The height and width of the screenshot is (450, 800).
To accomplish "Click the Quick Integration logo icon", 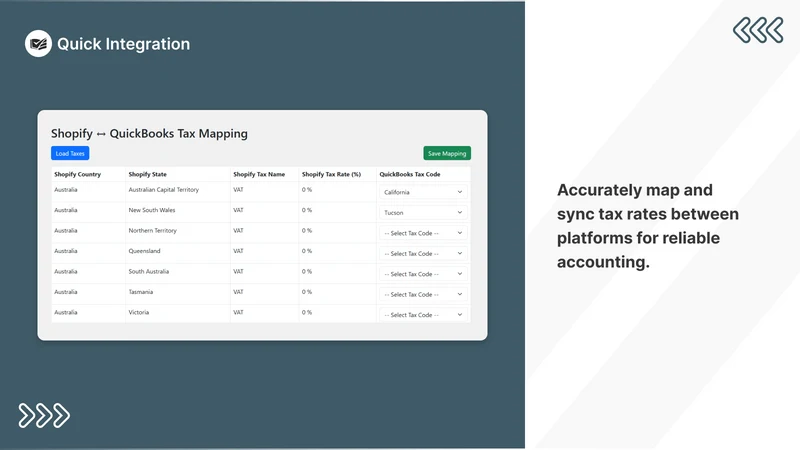I will tap(38, 43).
